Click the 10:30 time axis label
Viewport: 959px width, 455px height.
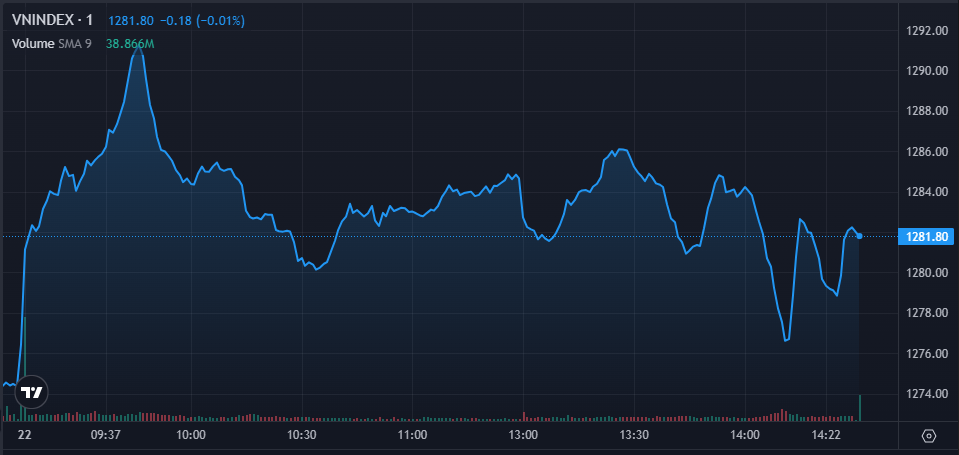click(302, 435)
